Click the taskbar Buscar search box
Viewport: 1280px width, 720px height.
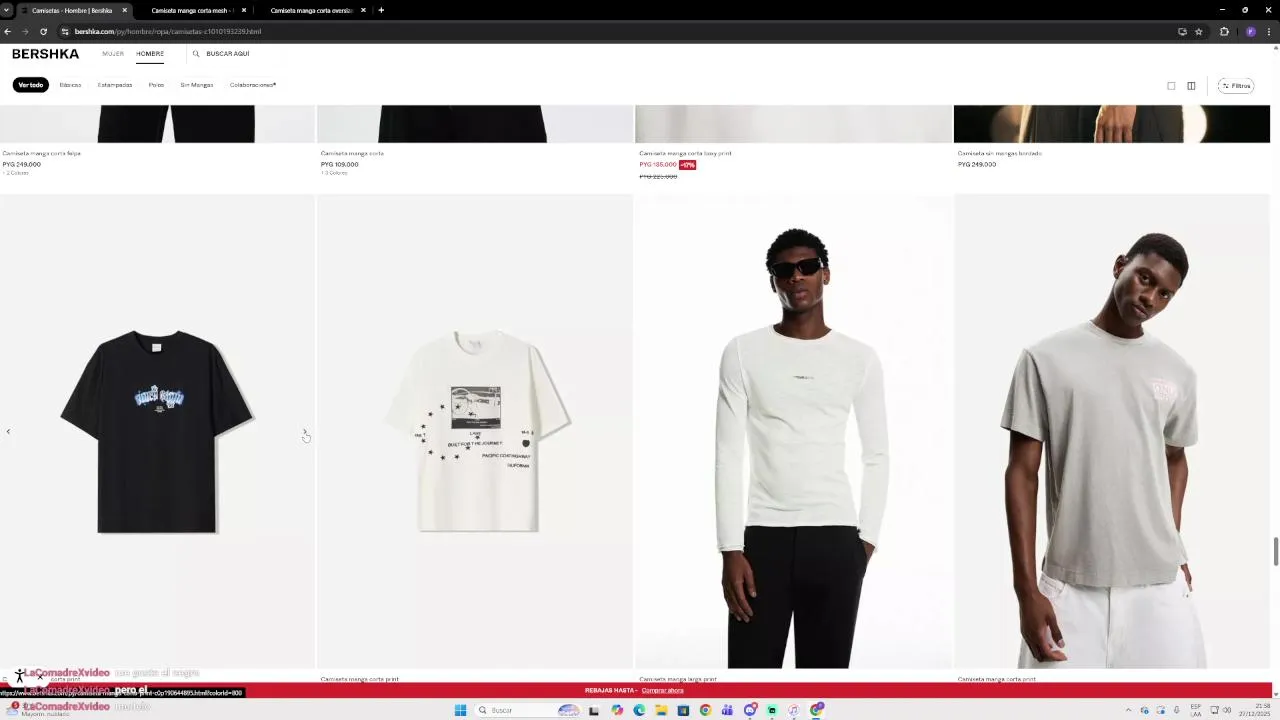[x=529, y=710]
